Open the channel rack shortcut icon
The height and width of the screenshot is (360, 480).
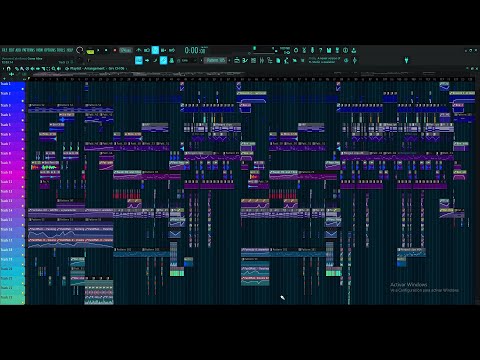click(x=253, y=60)
